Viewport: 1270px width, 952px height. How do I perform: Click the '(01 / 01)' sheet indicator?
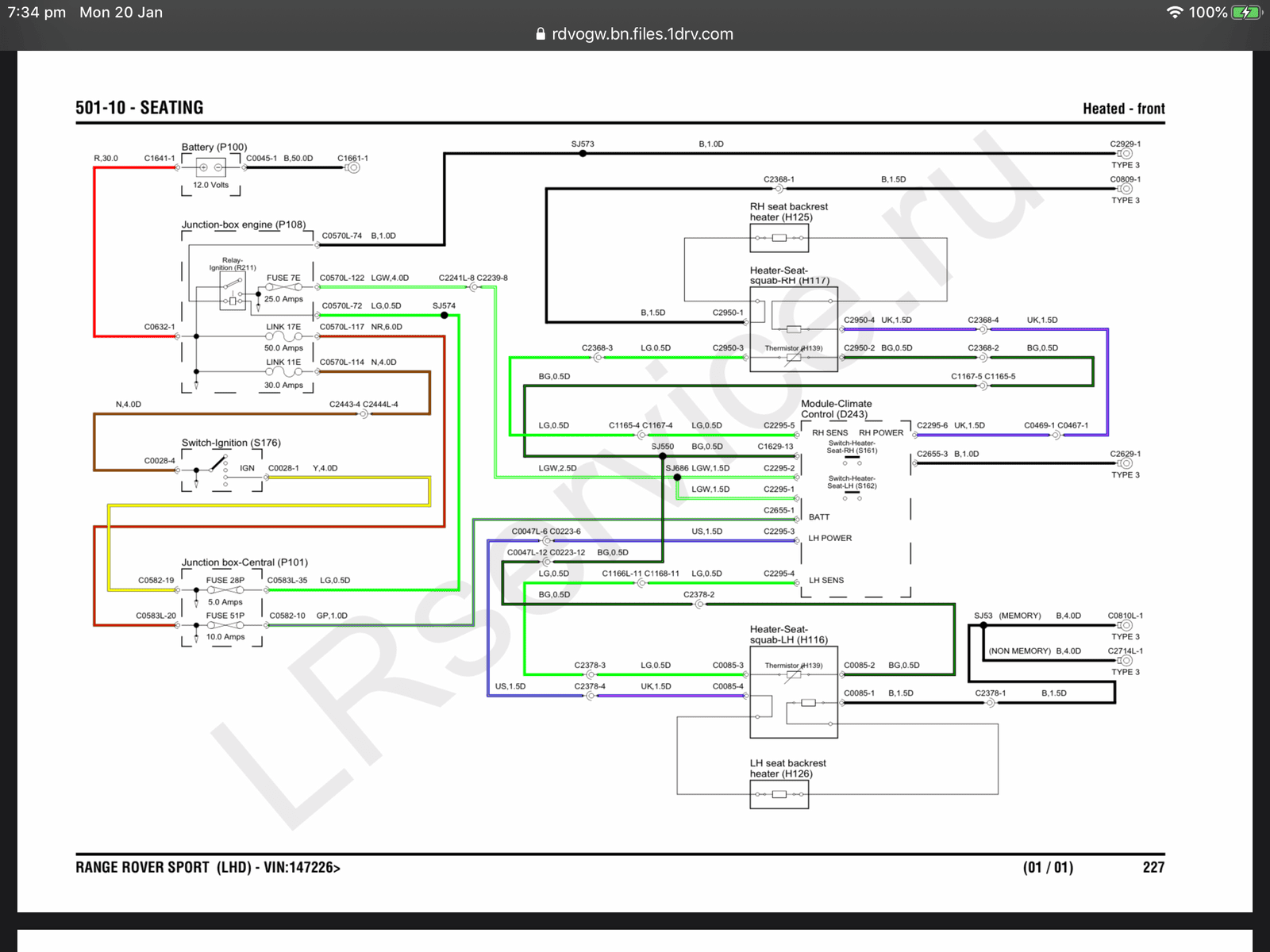(1048, 868)
